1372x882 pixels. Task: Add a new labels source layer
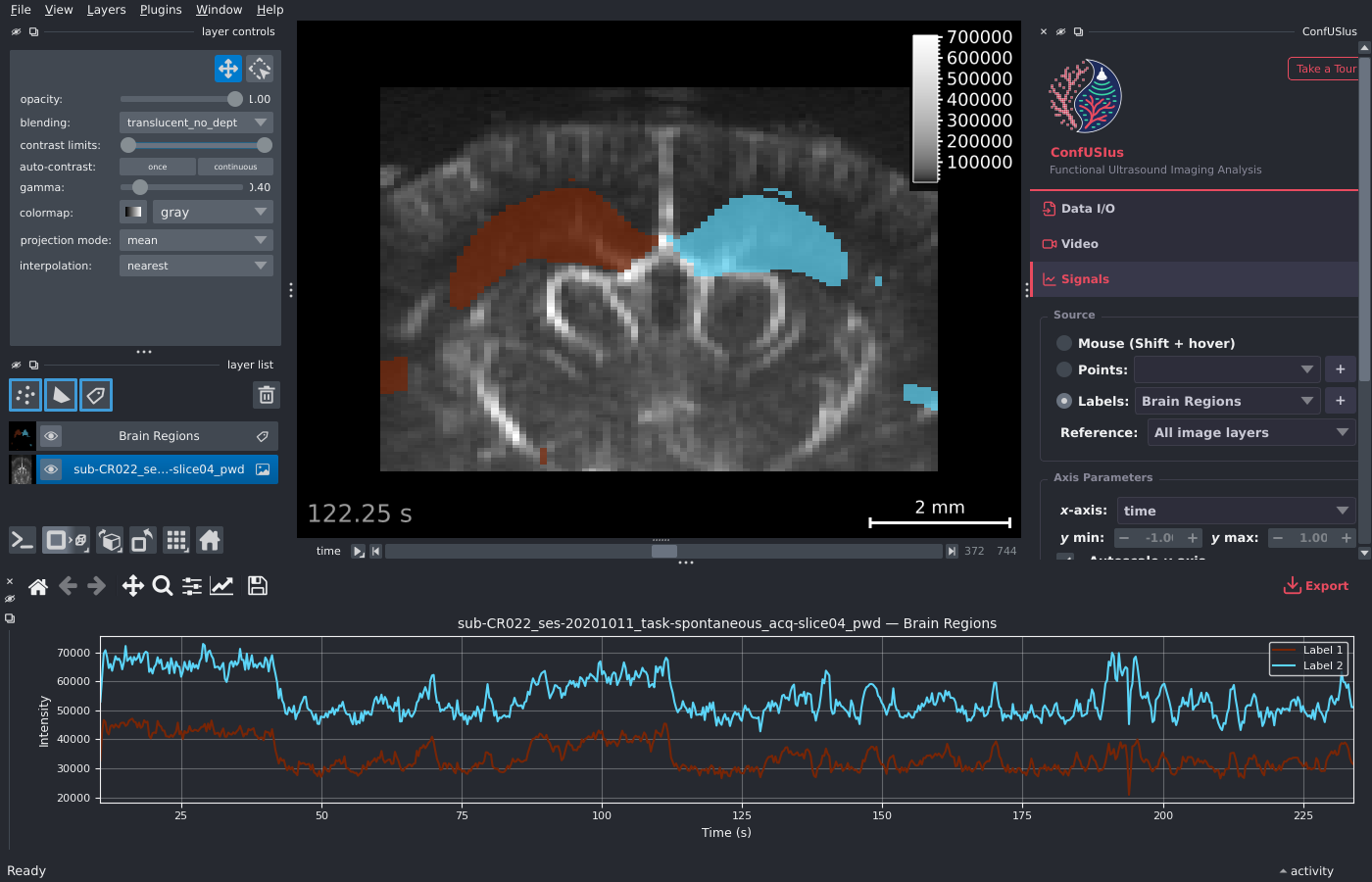1341,401
